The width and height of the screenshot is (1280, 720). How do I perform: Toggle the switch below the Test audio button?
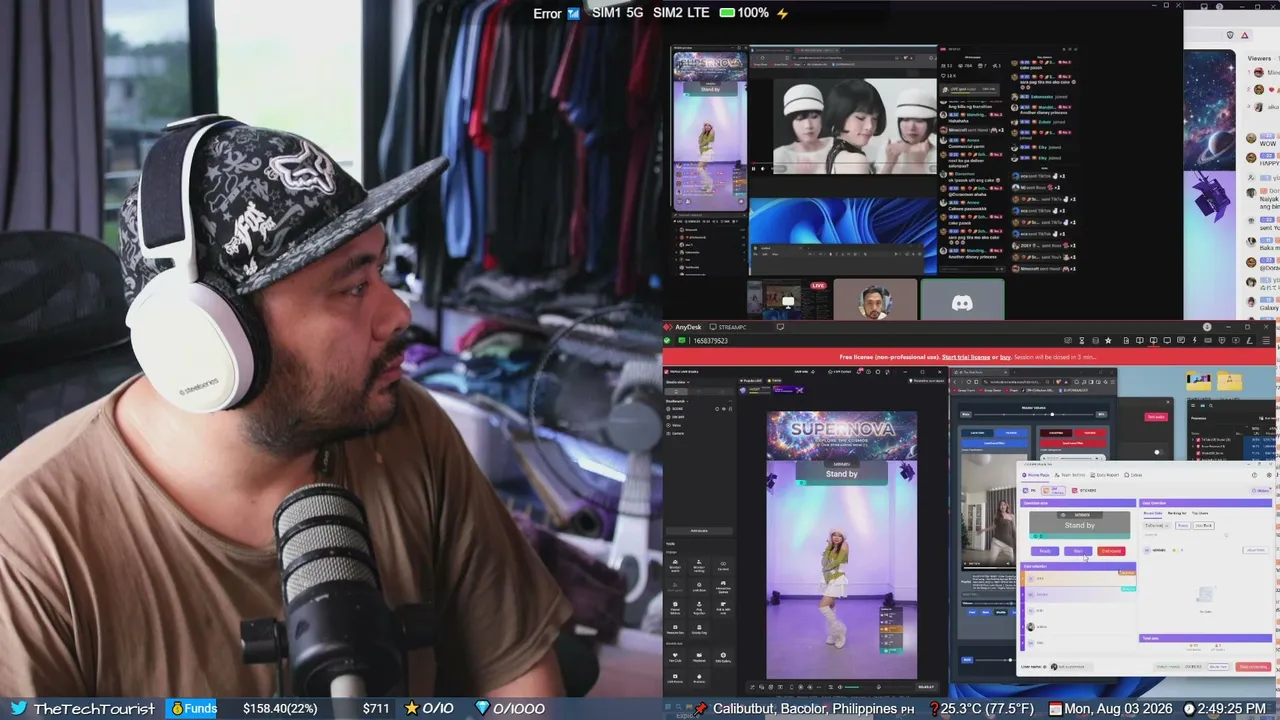(1157, 451)
